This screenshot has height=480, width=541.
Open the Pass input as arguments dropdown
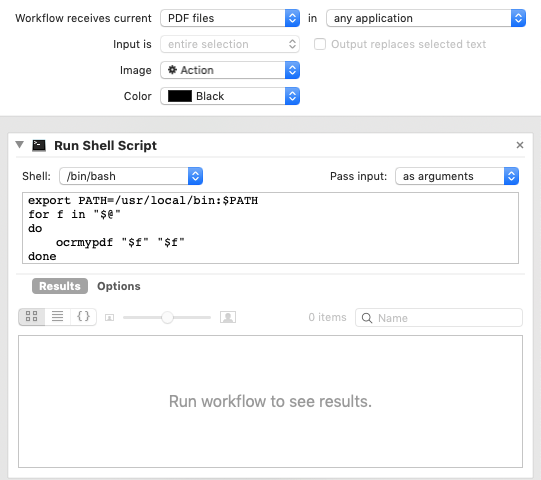point(457,176)
